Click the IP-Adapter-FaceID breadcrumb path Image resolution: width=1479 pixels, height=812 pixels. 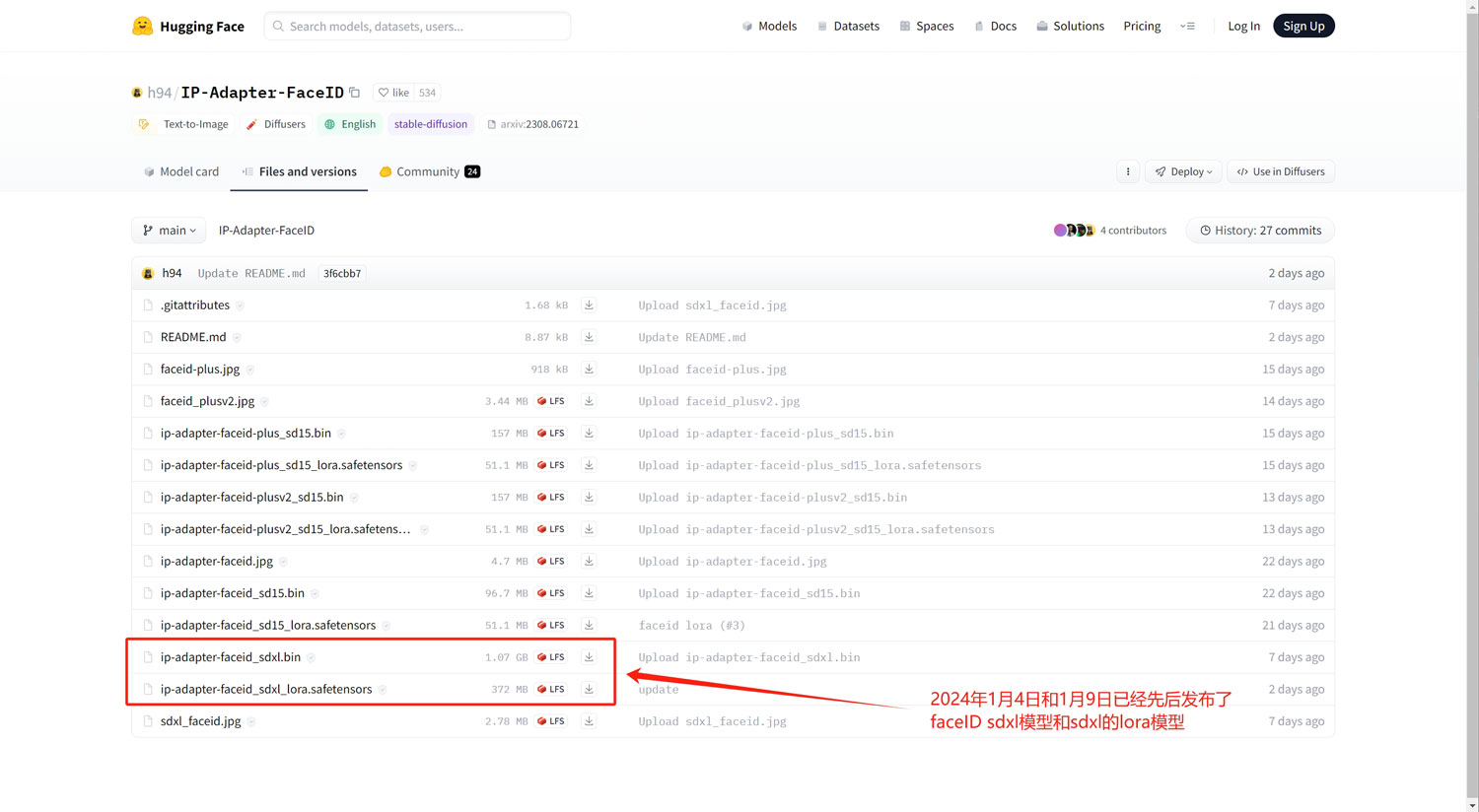[x=266, y=231]
